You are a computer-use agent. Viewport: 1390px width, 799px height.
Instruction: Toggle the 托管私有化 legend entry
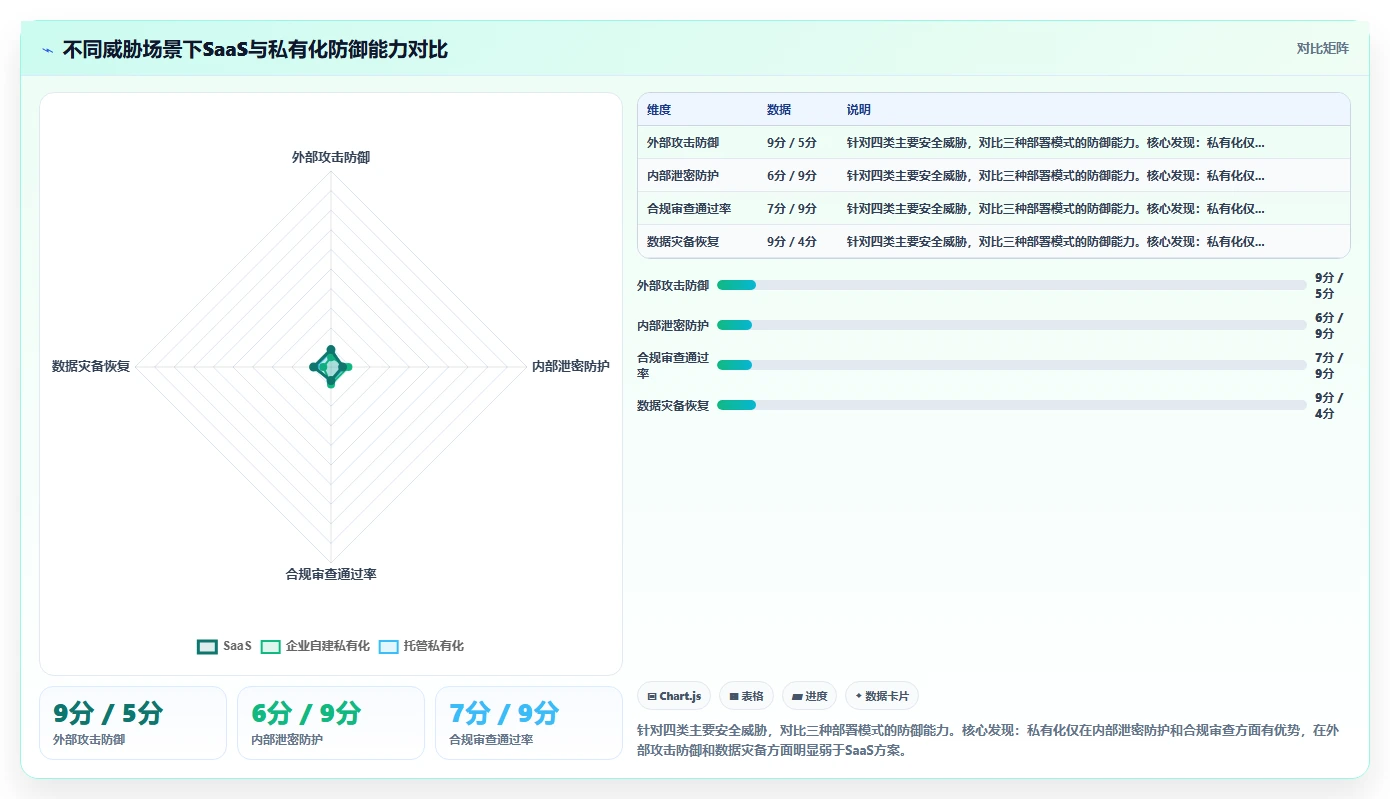click(x=422, y=646)
